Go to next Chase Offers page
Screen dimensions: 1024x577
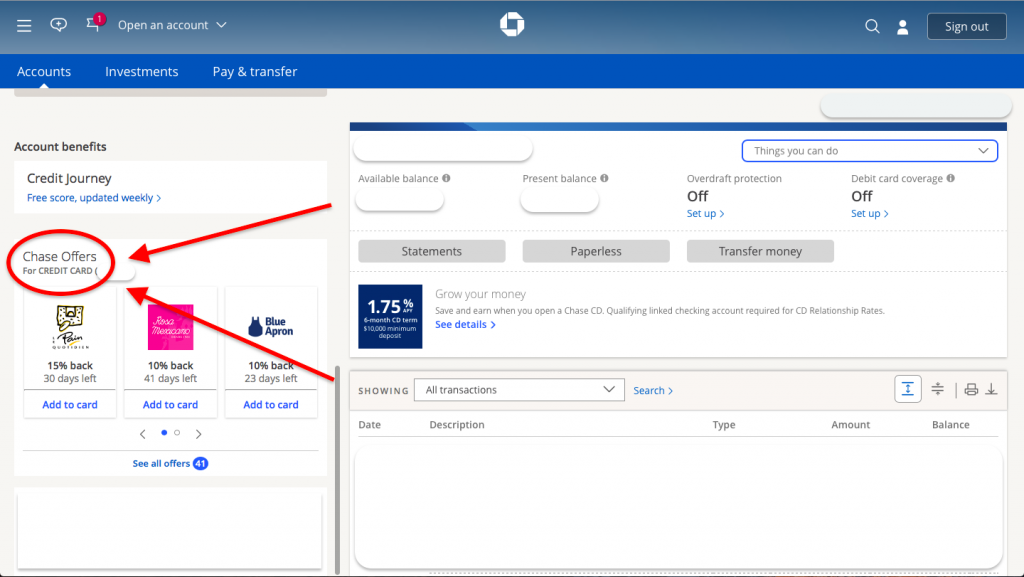[x=199, y=434]
